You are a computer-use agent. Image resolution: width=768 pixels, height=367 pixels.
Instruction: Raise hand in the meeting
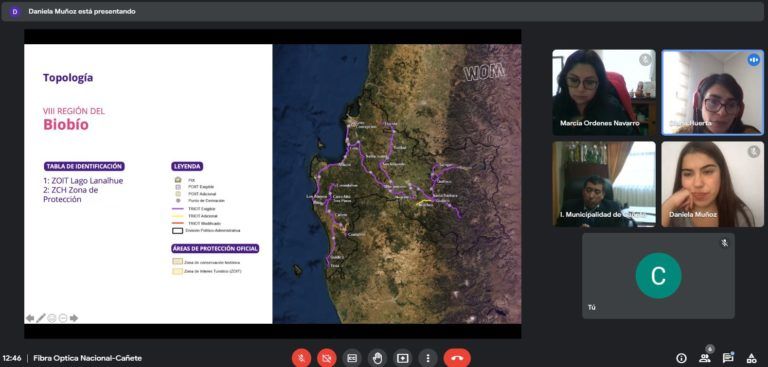pos(378,358)
